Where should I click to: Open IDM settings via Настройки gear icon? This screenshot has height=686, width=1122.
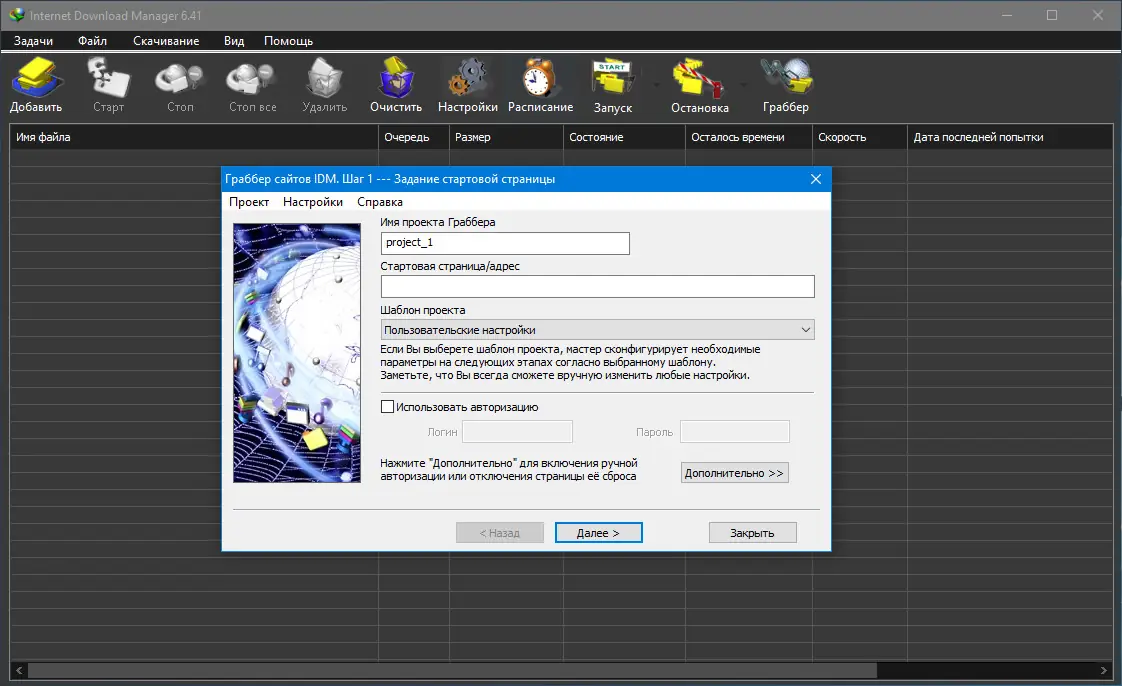tap(466, 82)
